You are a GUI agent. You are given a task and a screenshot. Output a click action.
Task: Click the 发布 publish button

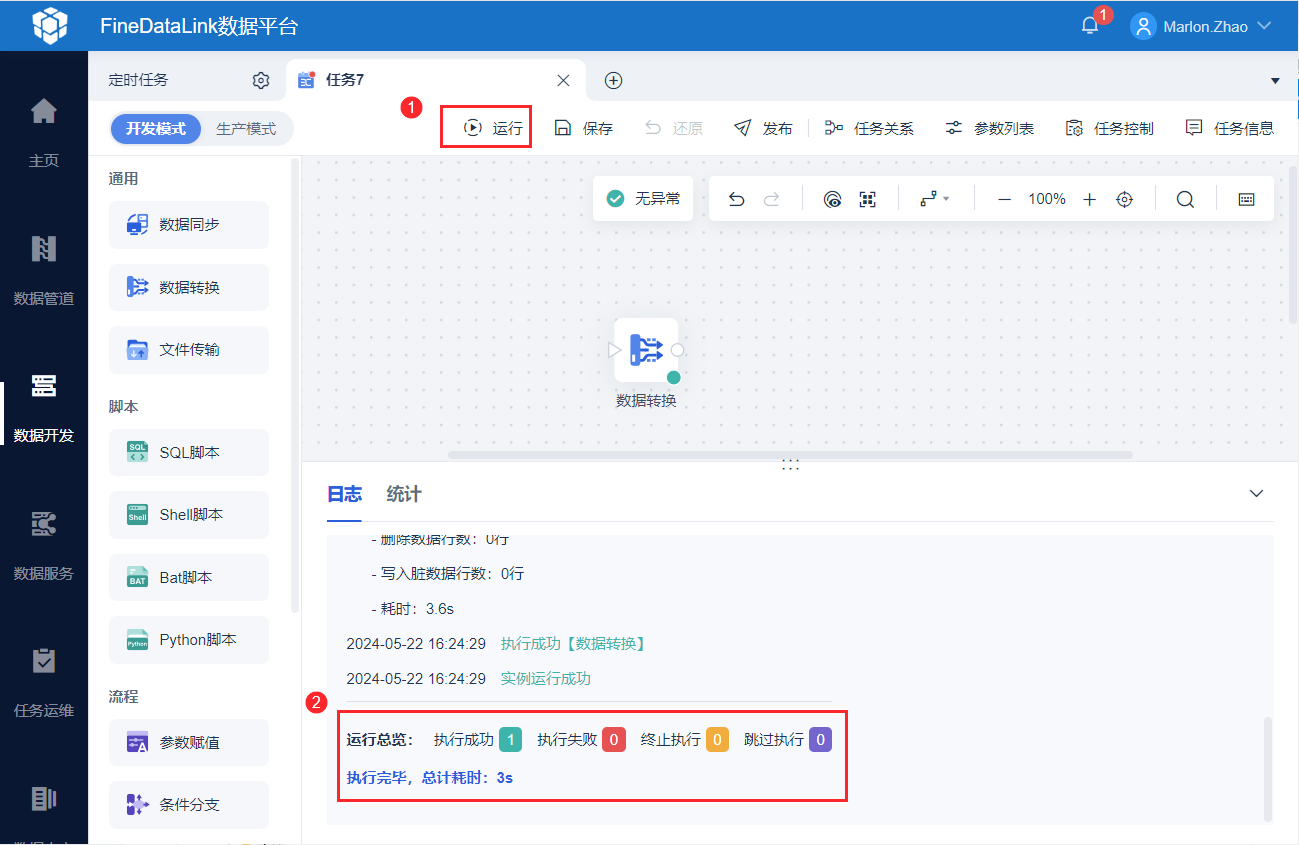pos(763,128)
